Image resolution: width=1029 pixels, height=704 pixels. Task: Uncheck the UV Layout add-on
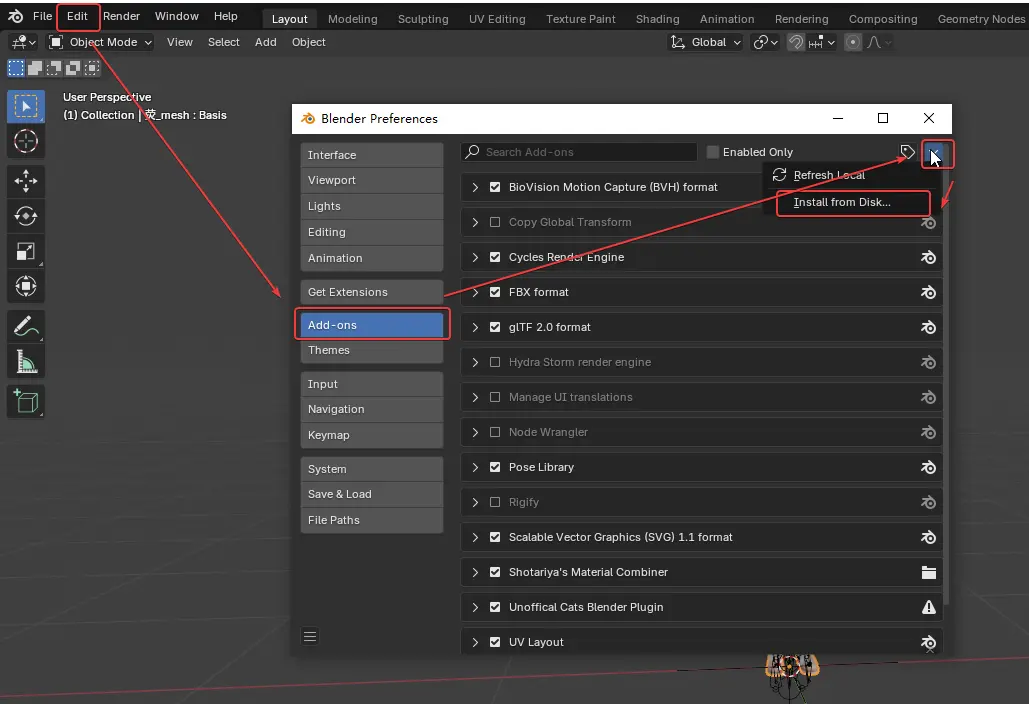pyautogui.click(x=495, y=642)
